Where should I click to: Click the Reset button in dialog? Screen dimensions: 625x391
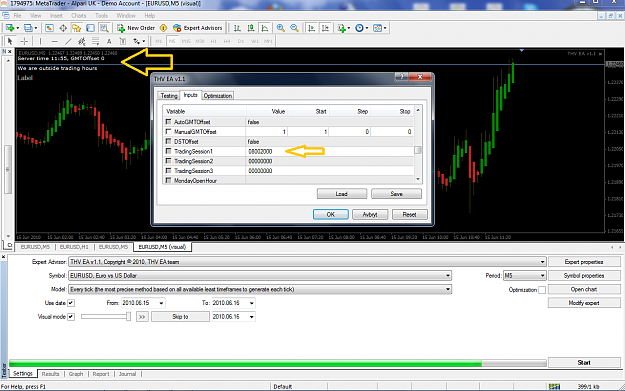(409, 214)
